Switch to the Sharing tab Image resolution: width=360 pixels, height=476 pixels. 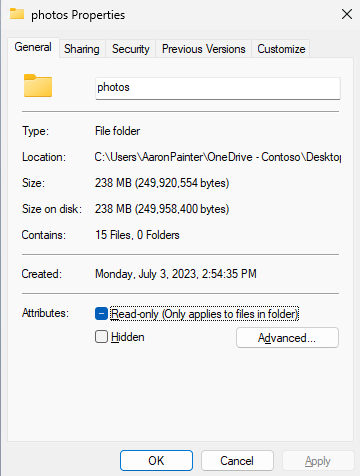pyautogui.click(x=82, y=49)
